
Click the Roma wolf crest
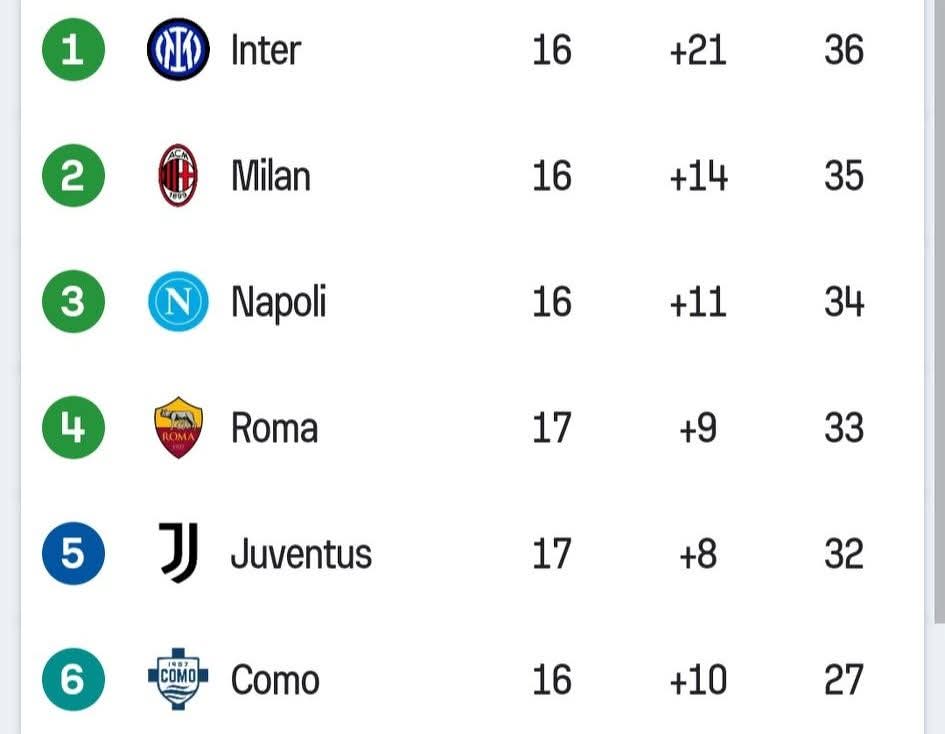click(x=178, y=428)
